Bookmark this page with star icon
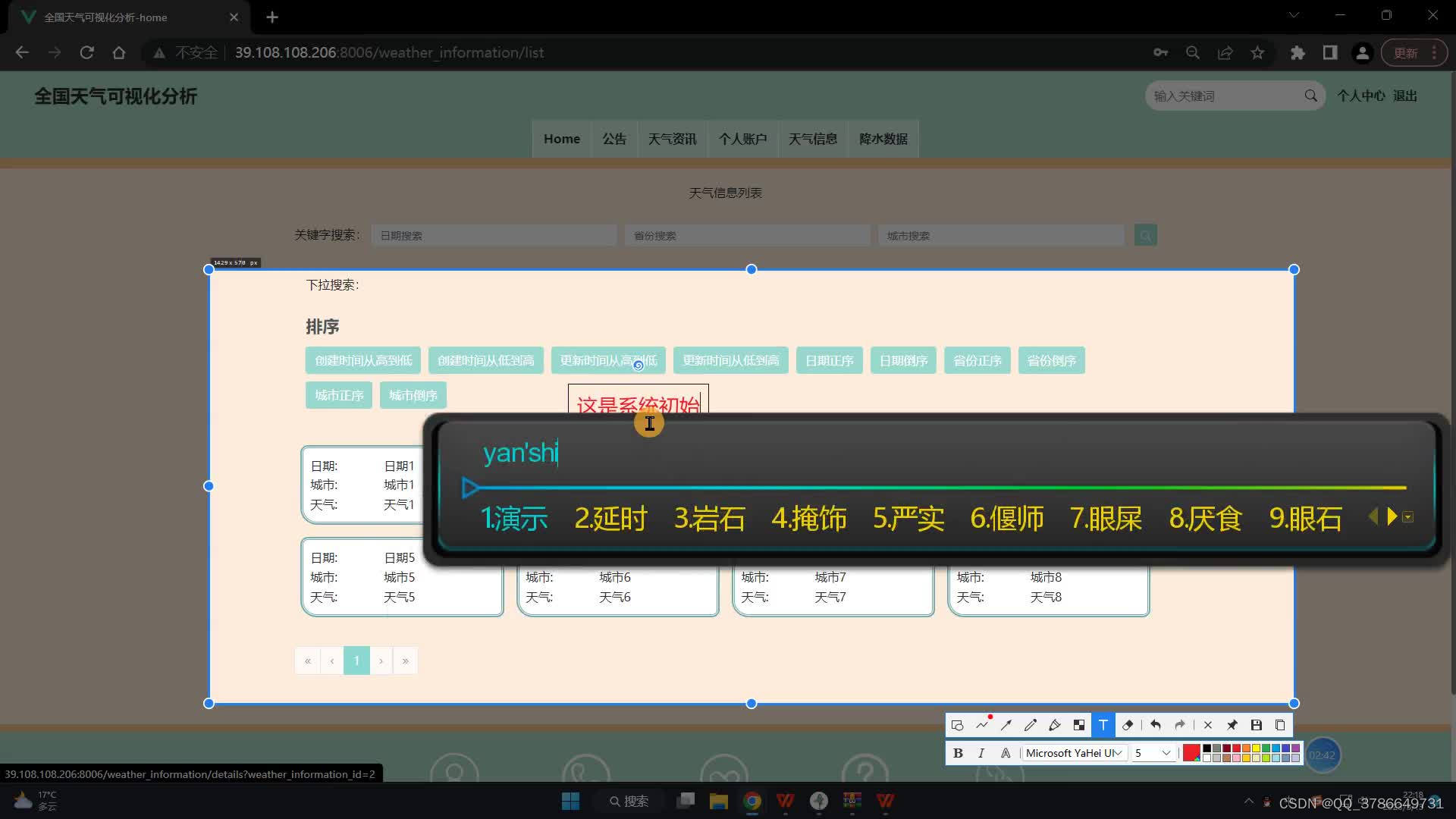 (1257, 52)
